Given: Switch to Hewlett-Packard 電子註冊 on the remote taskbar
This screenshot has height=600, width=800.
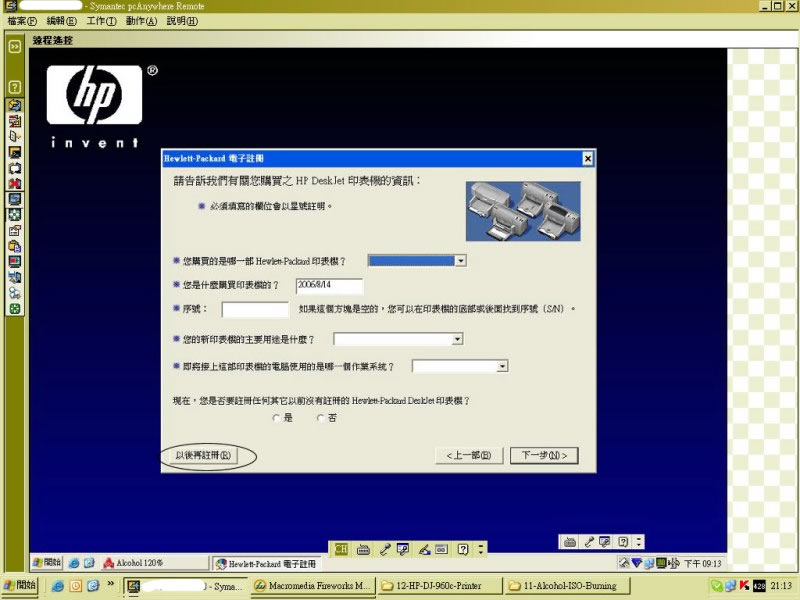Looking at the screenshot, I should pyautogui.click(x=266, y=564).
